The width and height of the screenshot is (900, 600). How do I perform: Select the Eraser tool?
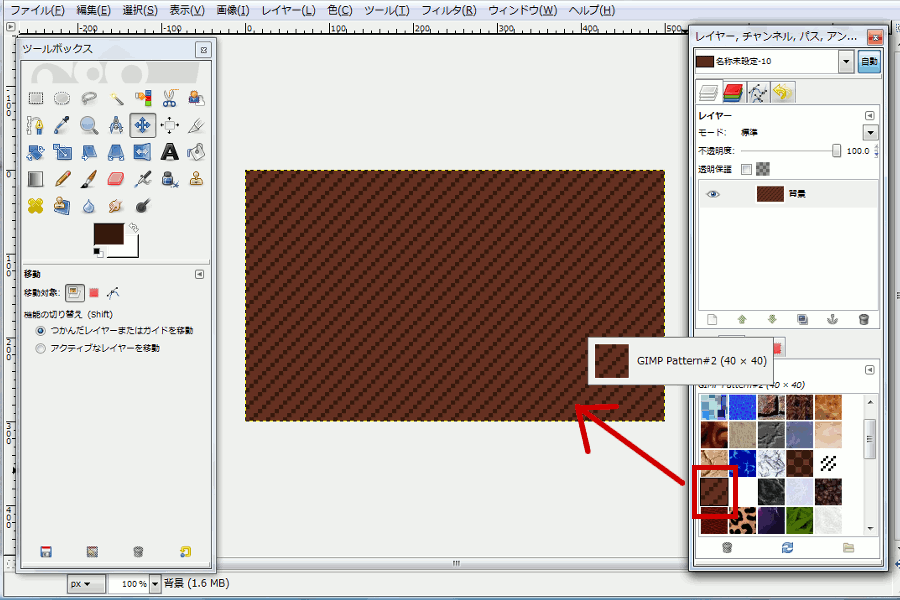point(115,179)
